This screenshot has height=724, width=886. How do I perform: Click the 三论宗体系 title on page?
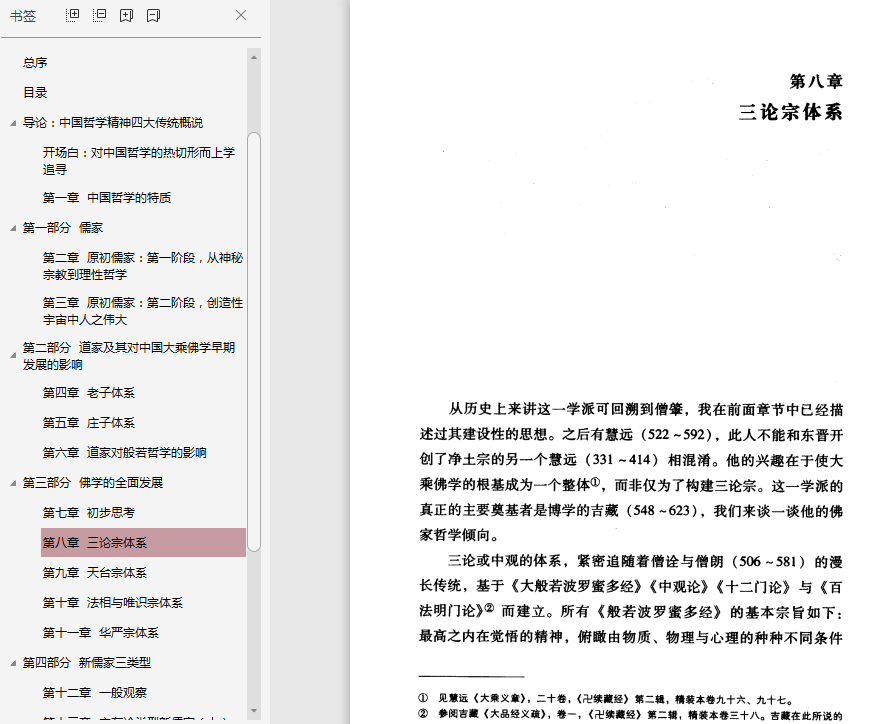[791, 112]
